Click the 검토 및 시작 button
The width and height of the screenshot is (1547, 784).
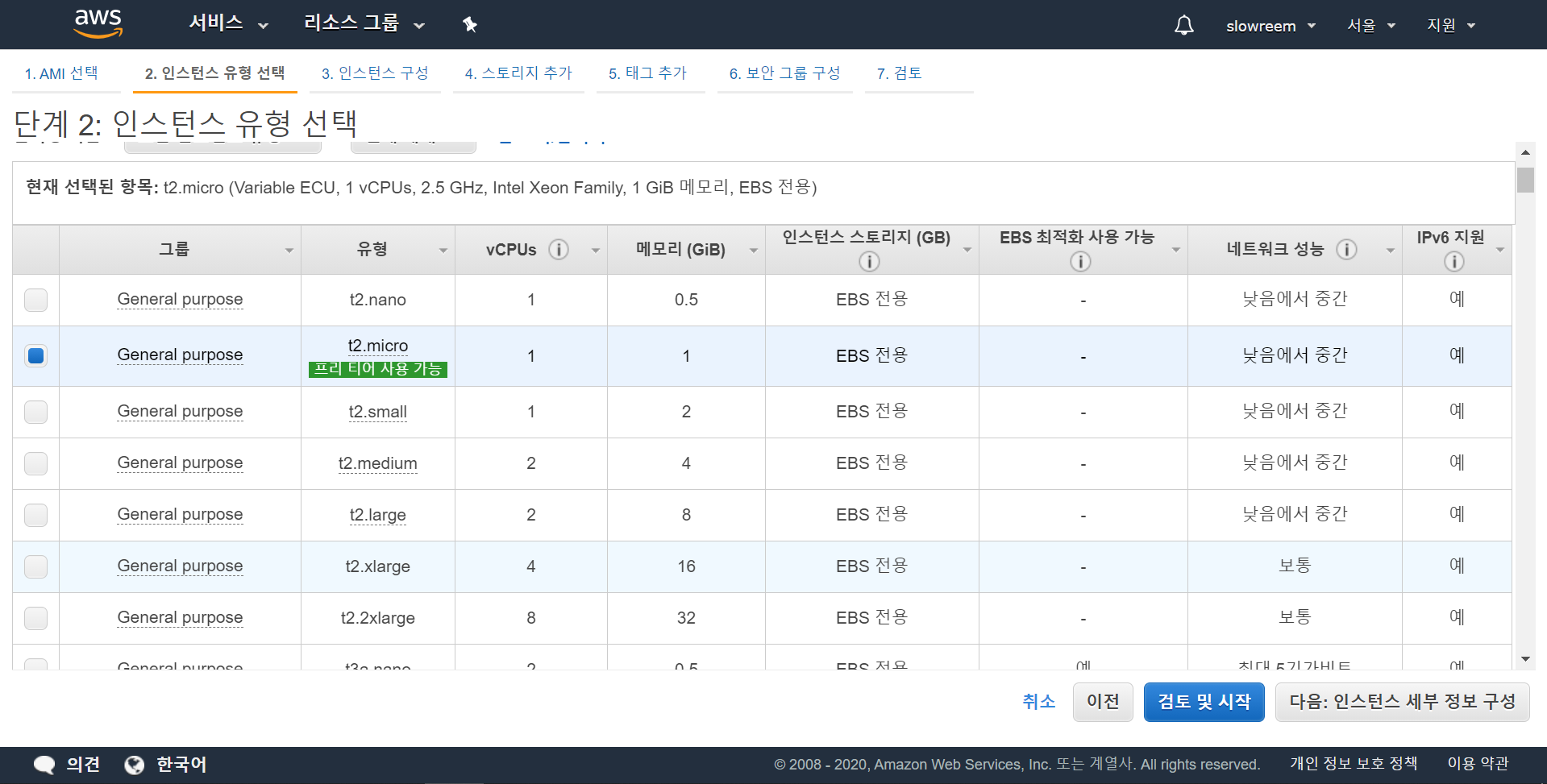1204,702
